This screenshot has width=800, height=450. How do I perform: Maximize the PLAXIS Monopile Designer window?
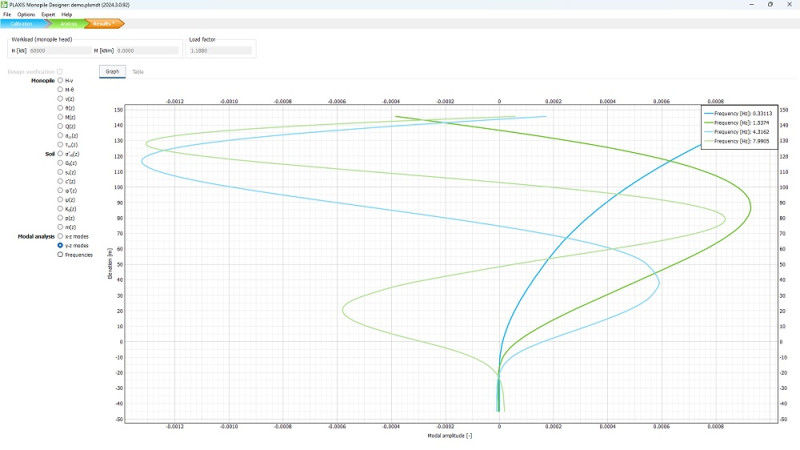click(x=770, y=5)
